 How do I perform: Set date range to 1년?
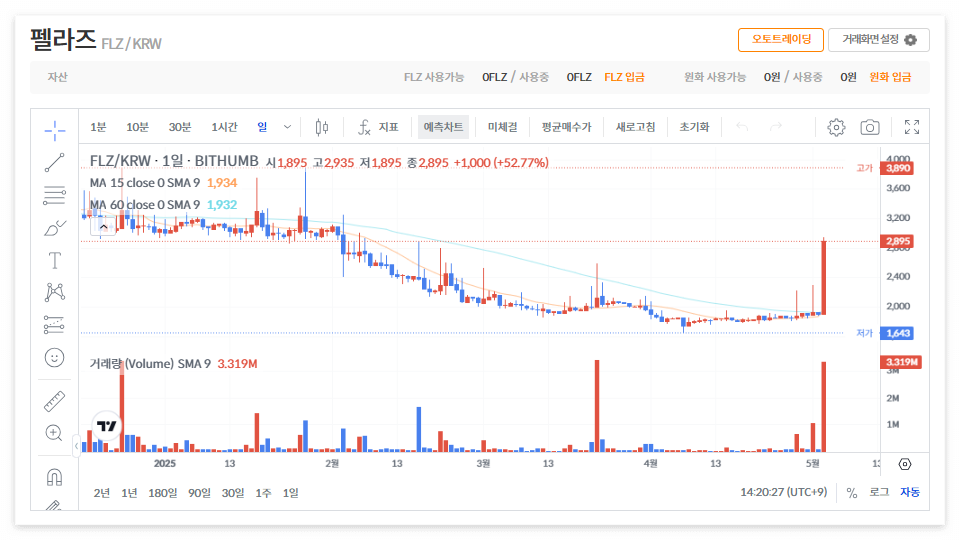[x=129, y=493]
